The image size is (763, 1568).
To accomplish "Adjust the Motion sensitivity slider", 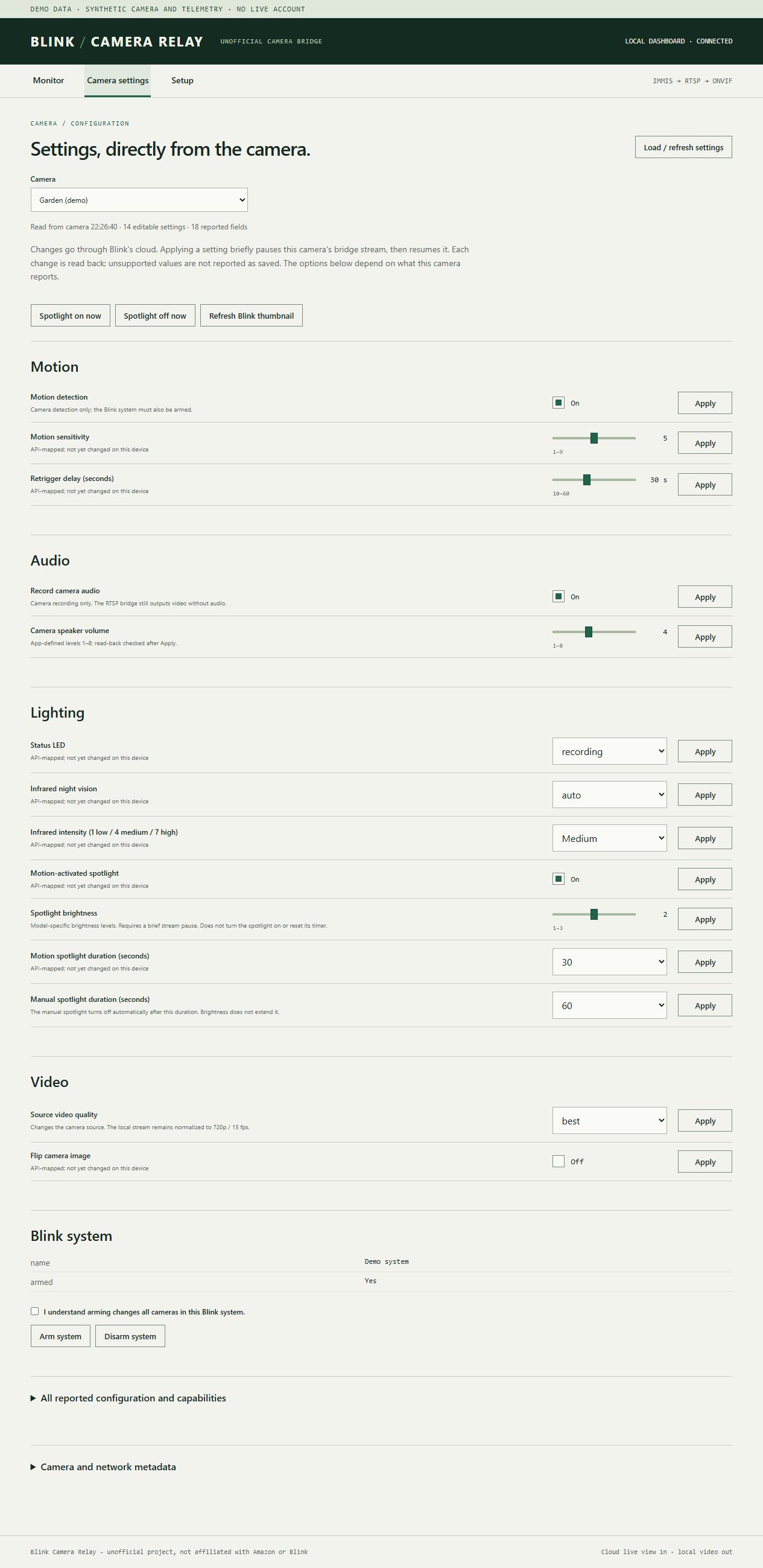I will click(x=594, y=438).
